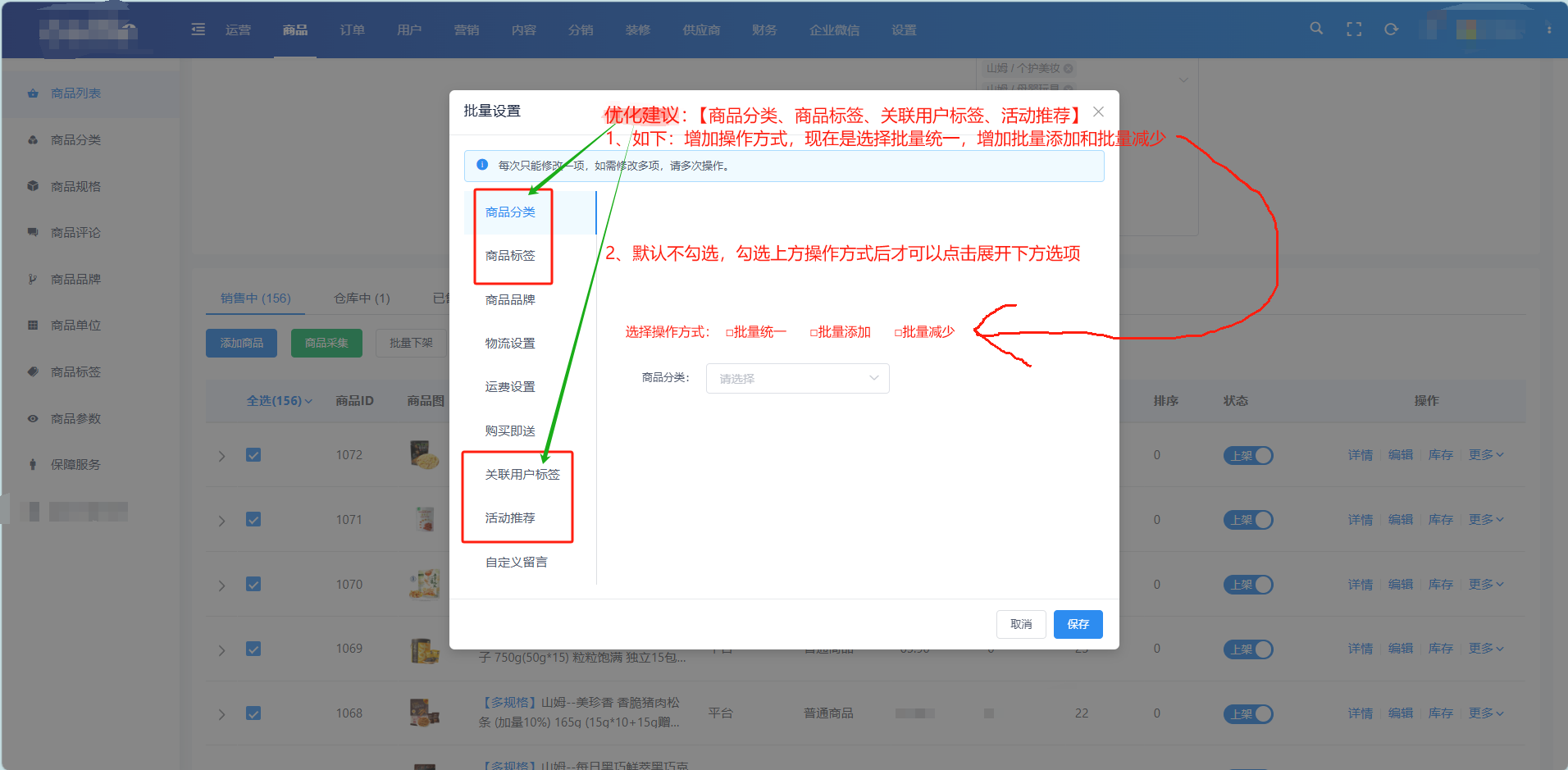Collapse the sidebar menu icon
1568x770 pixels.
198,30
